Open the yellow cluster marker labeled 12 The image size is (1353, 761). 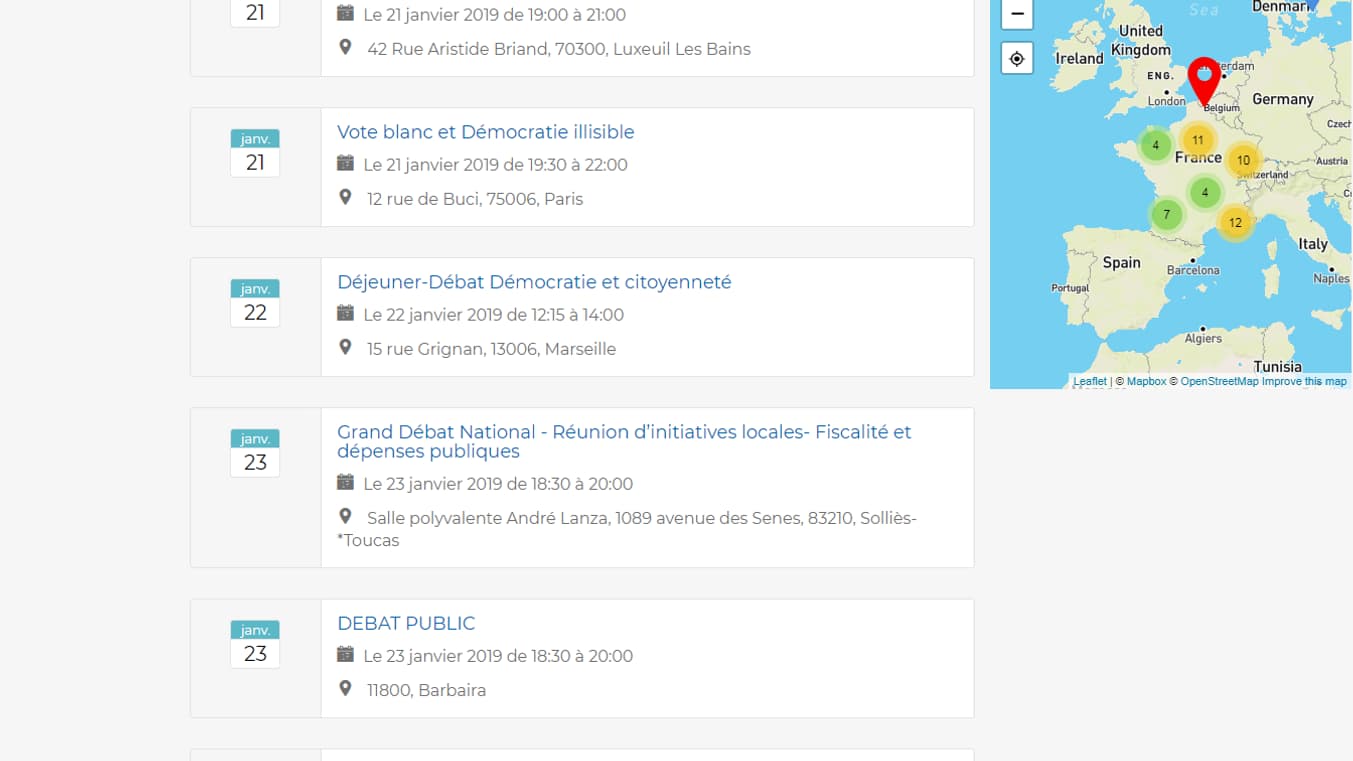(x=1235, y=222)
